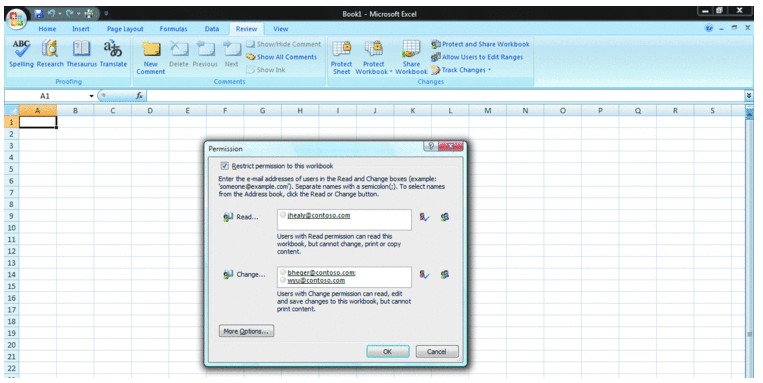
Task: Click Show Ink in Comments group
Action: coord(266,70)
